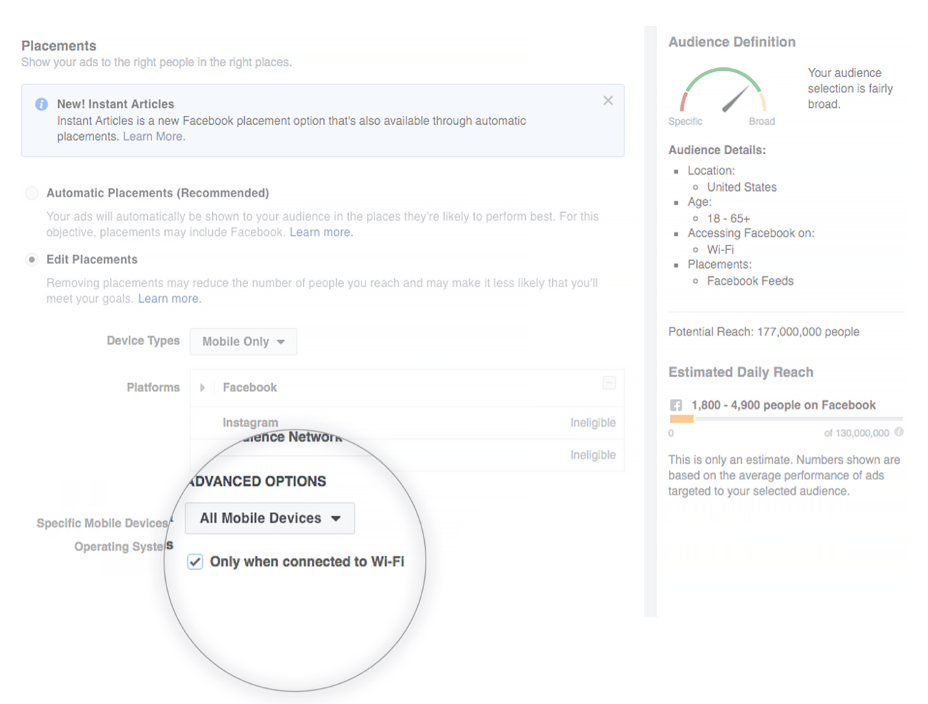Image resolution: width=928 pixels, height=704 pixels.
Task: Click the United States location entry
Action: (742, 187)
